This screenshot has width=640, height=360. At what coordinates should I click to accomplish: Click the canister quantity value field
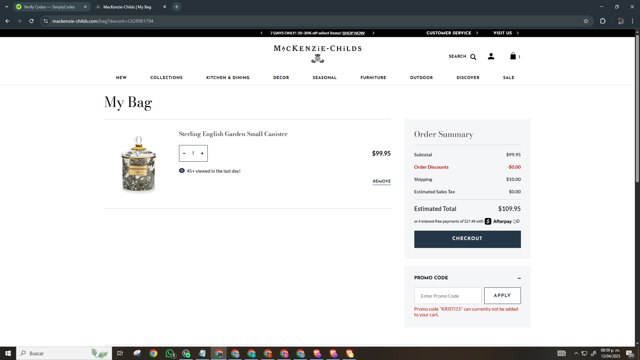pos(193,153)
